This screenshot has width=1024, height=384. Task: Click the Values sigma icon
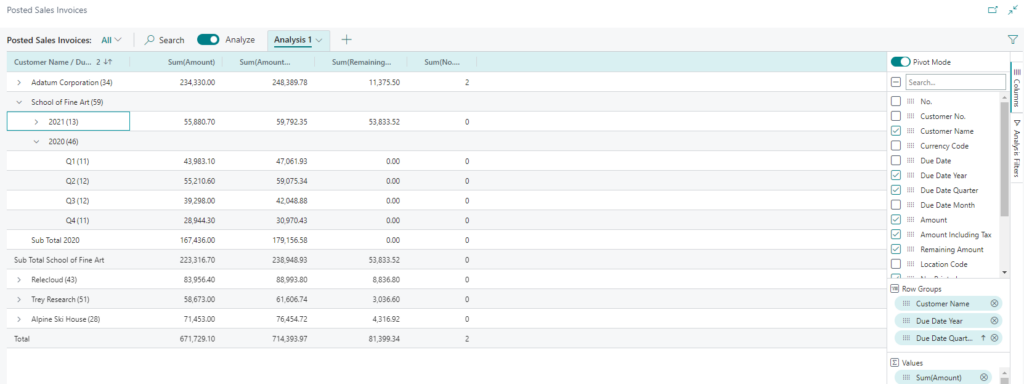pos(895,362)
